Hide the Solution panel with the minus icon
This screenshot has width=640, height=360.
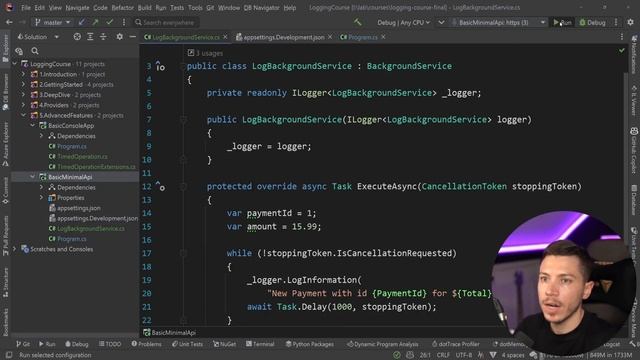click(132, 37)
